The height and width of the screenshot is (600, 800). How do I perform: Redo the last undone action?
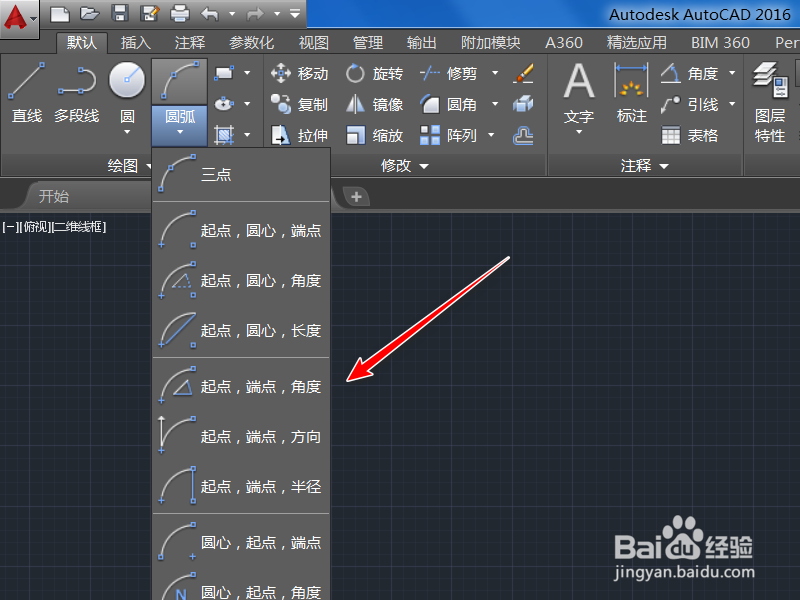pyautogui.click(x=255, y=14)
